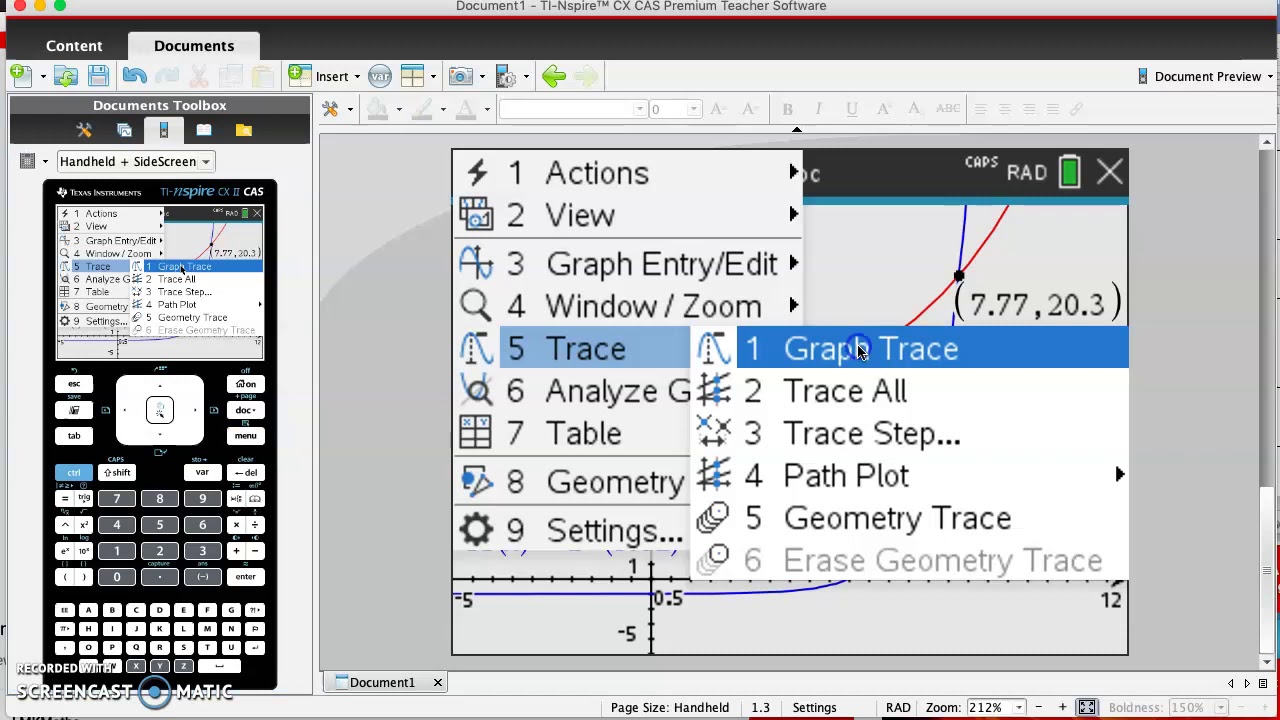The width and height of the screenshot is (1280, 720).
Task: Switch to the Content tab
Action: [74, 46]
